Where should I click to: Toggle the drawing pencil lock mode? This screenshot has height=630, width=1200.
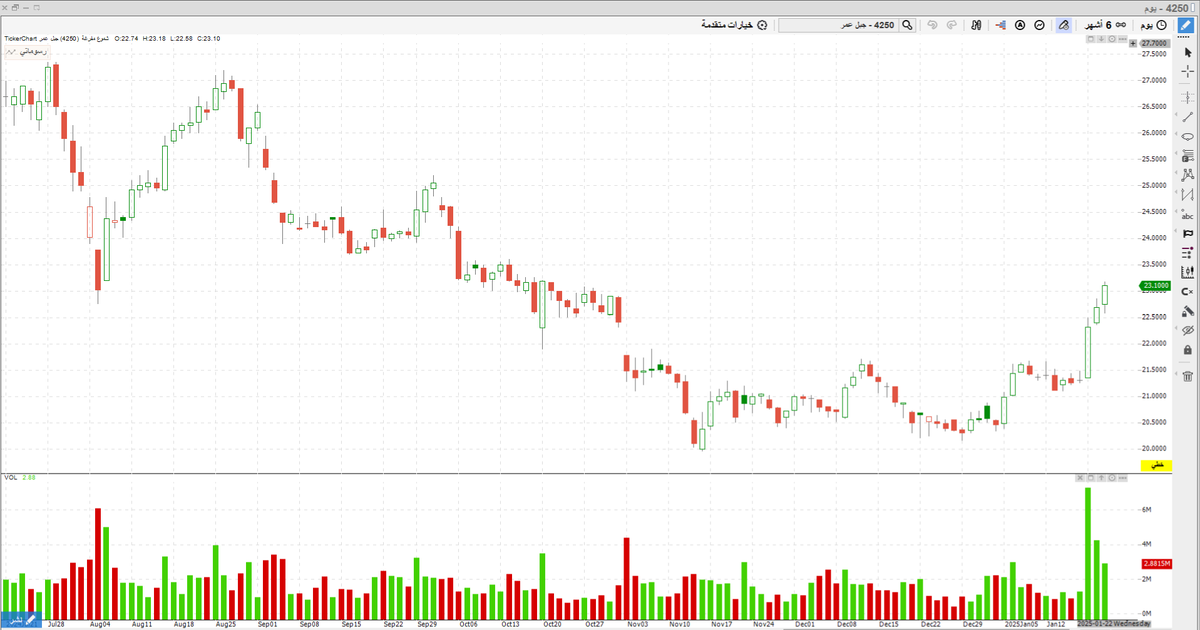1187,310
